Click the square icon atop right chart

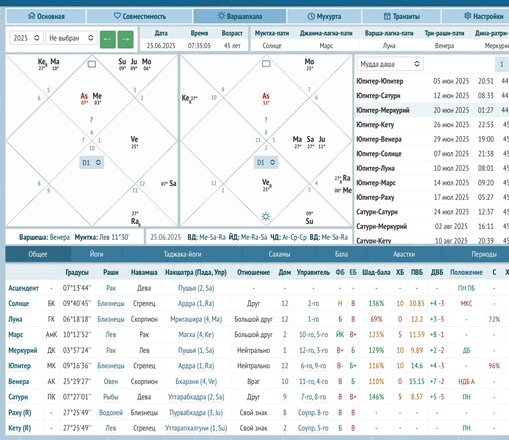(x=266, y=63)
